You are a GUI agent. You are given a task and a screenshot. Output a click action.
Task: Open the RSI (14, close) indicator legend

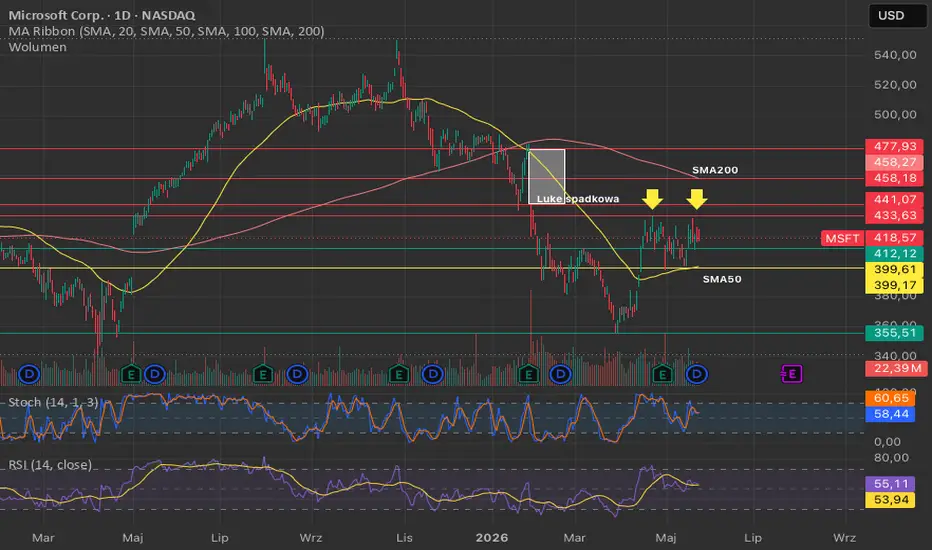point(50,465)
